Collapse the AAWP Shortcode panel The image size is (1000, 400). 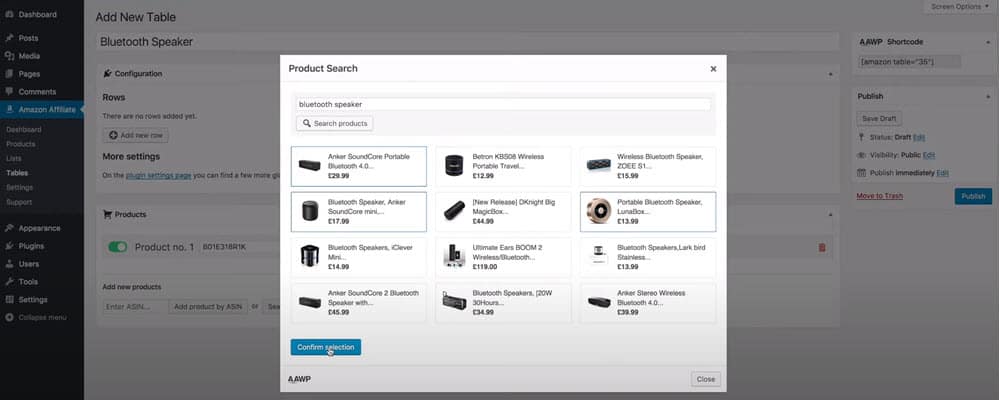[x=987, y=41]
